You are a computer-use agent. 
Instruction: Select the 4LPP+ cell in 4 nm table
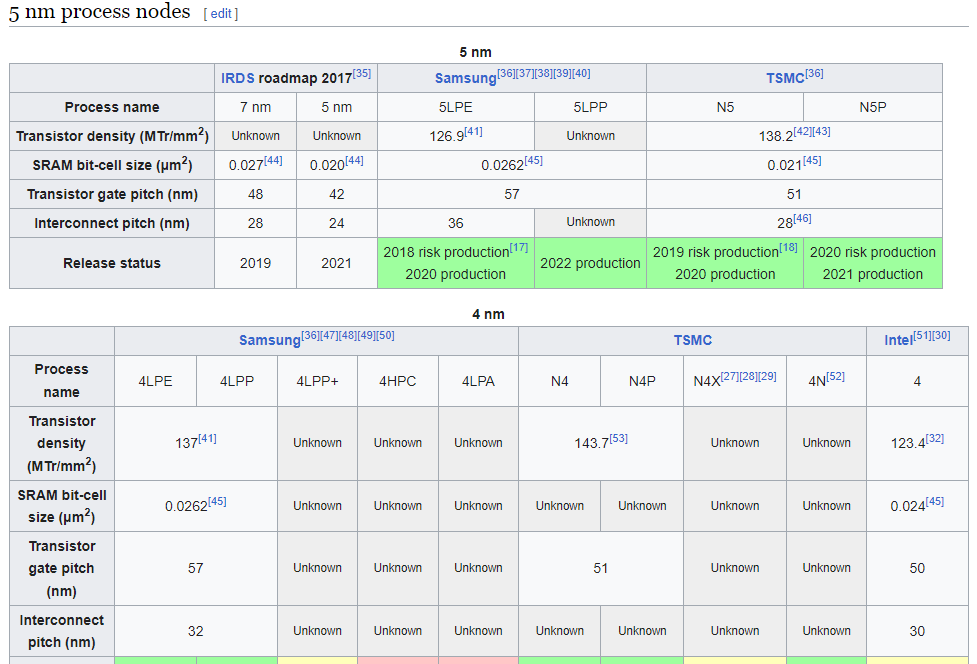[317, 381]
